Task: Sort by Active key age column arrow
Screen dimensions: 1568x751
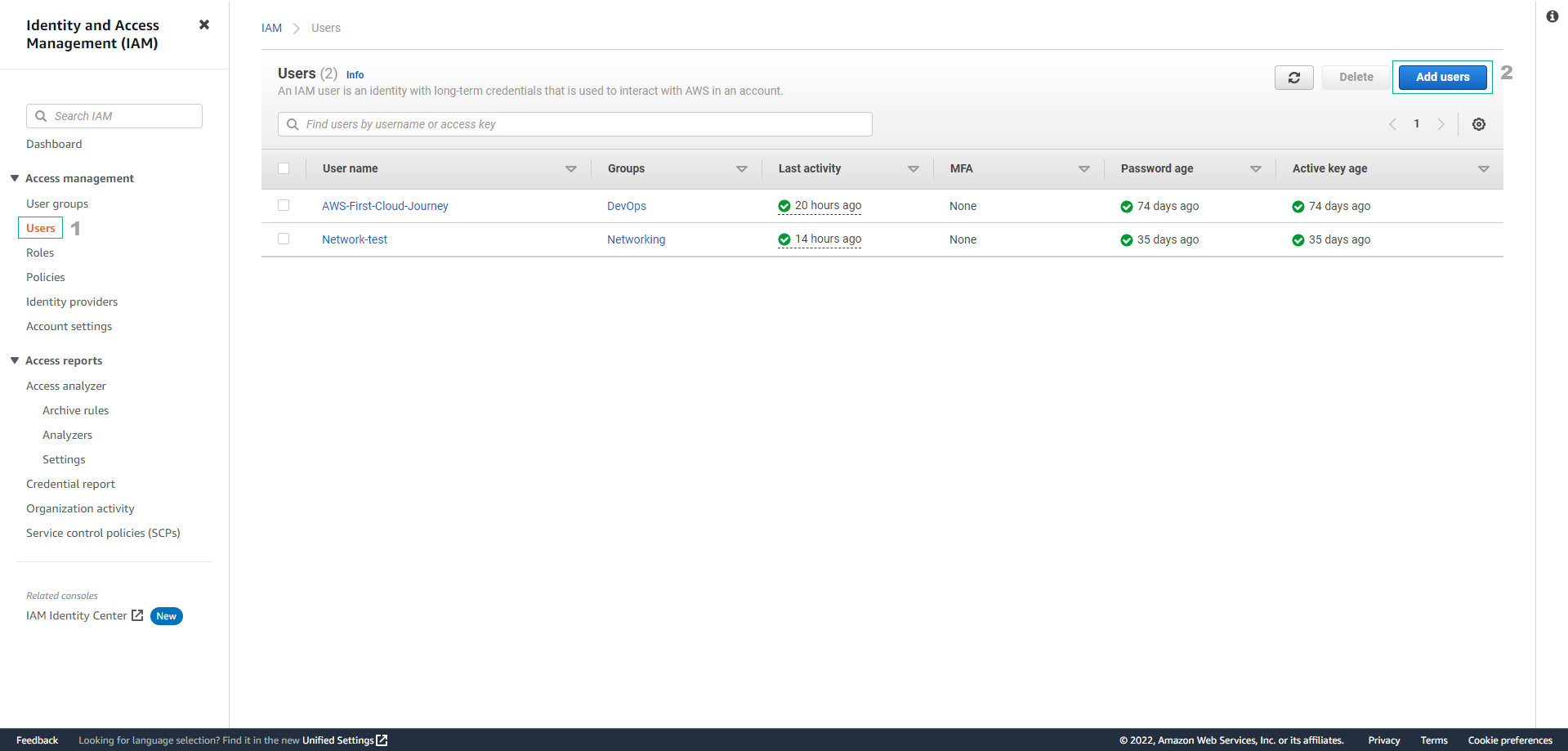Action: click(x=1484, y=169)
